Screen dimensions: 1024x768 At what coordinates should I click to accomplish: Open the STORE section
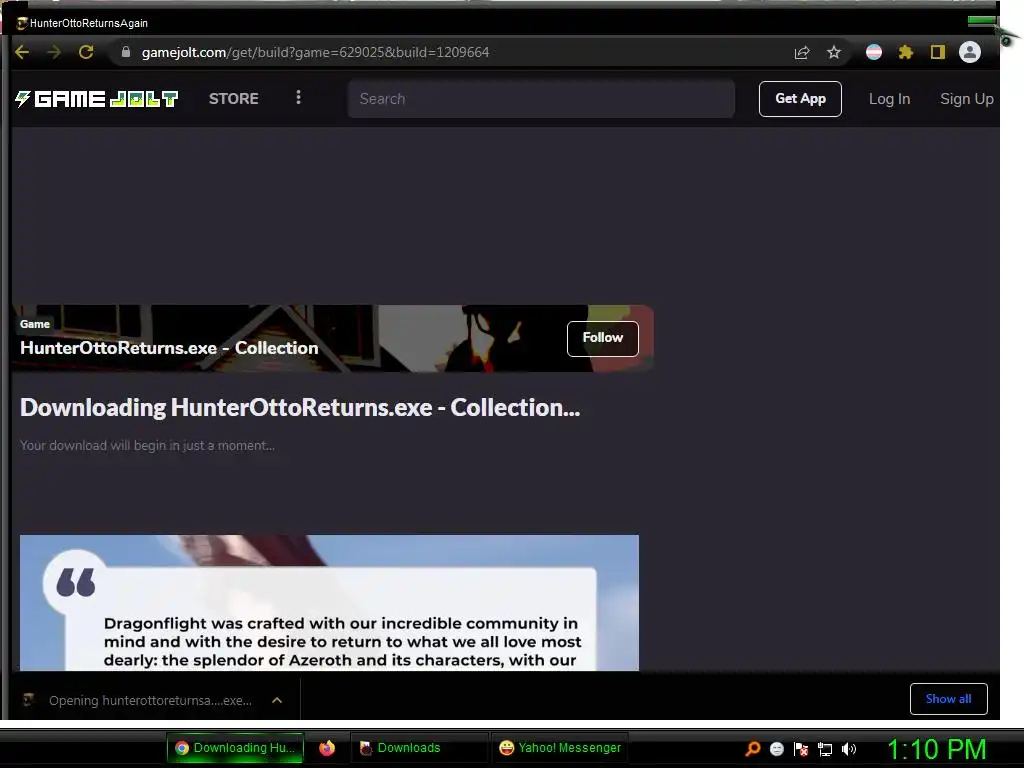point(234,99)
